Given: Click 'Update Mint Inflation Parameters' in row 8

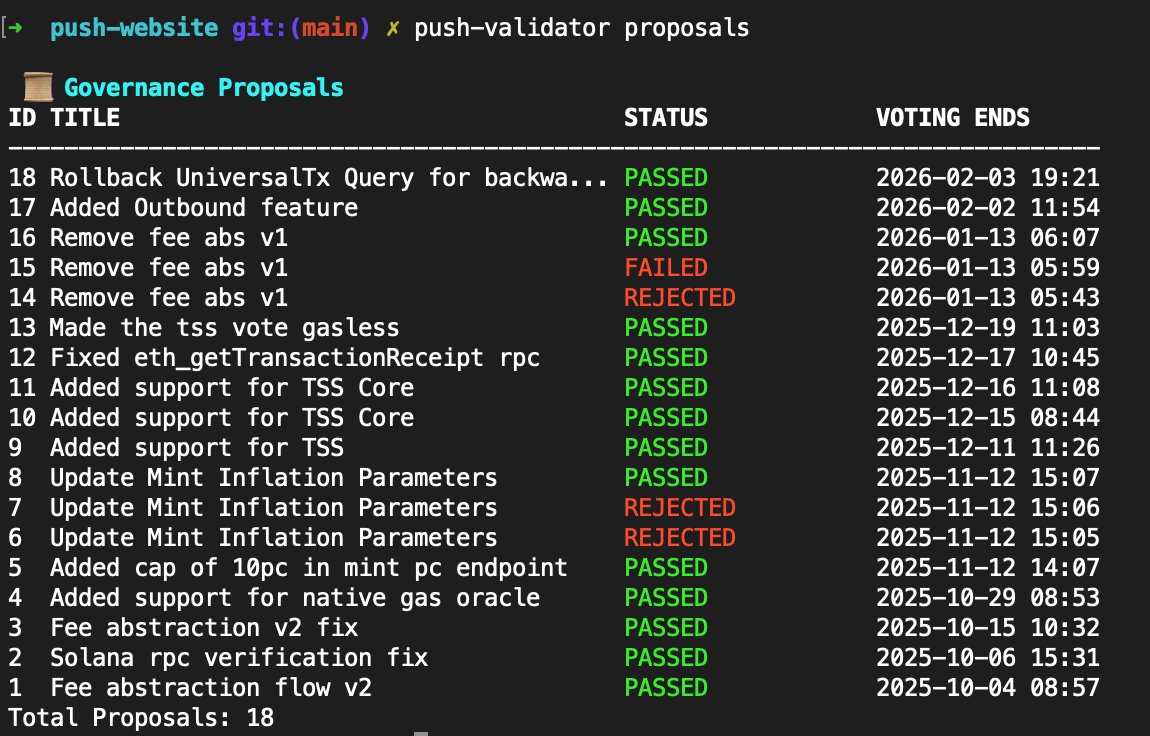Looking at the screenshot, I should click(x=274, y=478).
